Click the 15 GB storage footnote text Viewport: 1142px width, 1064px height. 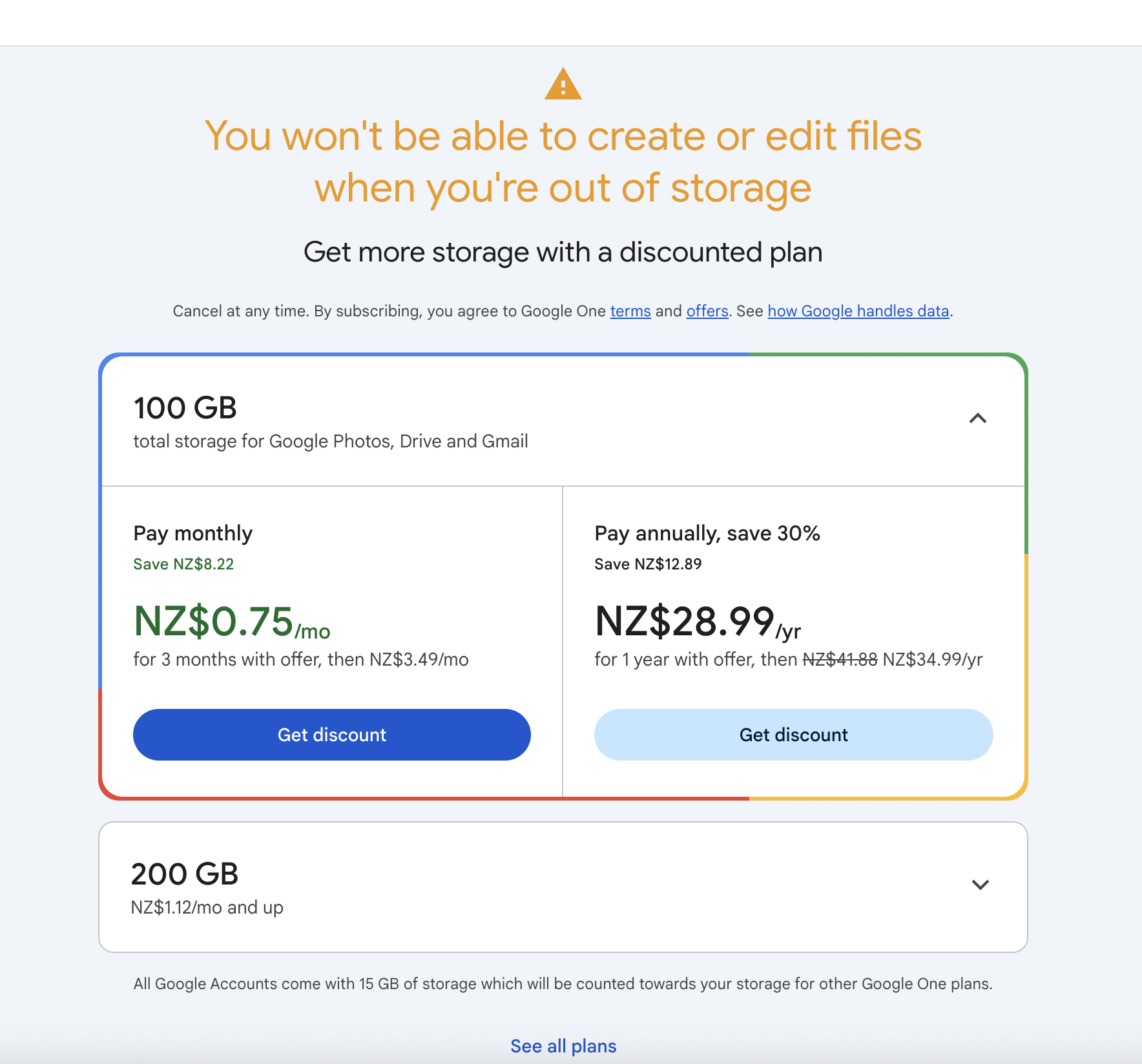click(x=563, y=984)
